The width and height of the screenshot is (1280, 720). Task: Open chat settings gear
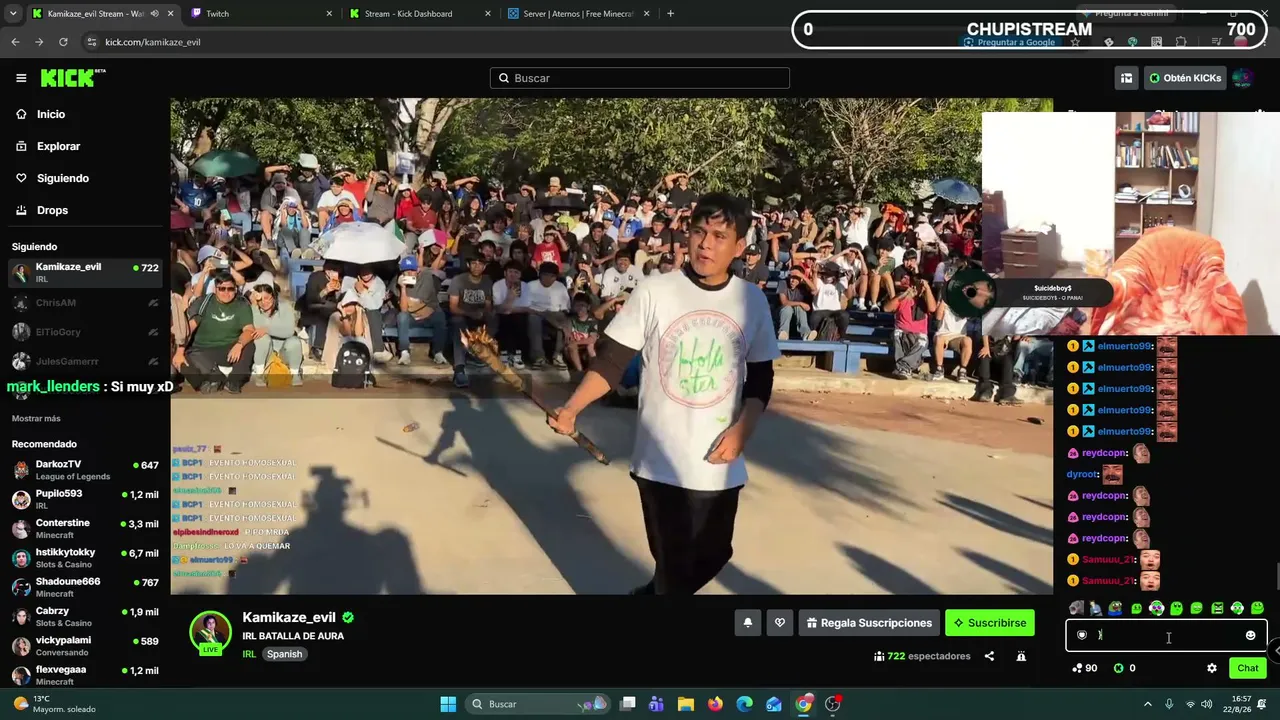[1212, 668]
